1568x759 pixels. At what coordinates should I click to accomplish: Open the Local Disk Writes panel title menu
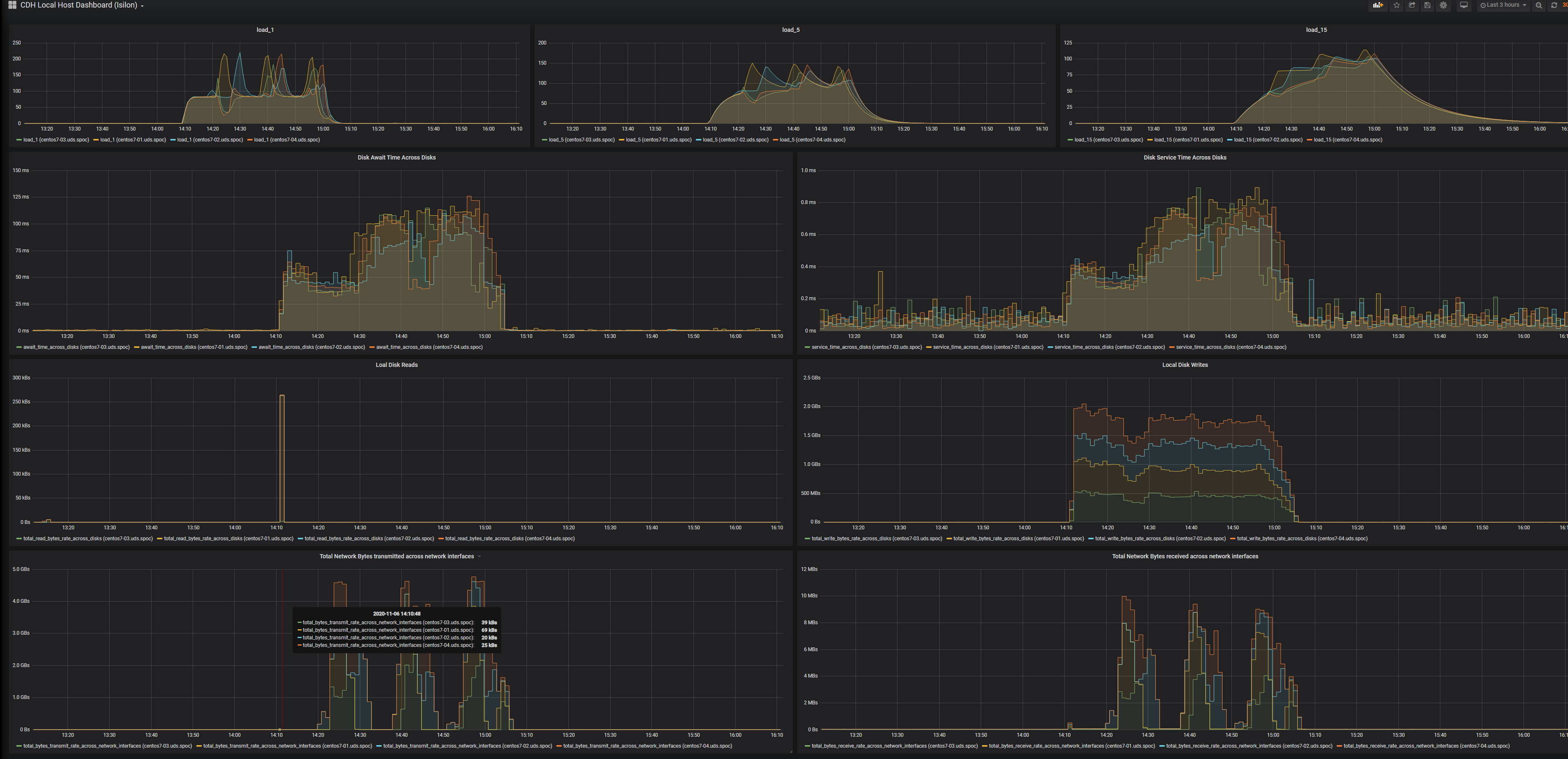point(1185,365)
